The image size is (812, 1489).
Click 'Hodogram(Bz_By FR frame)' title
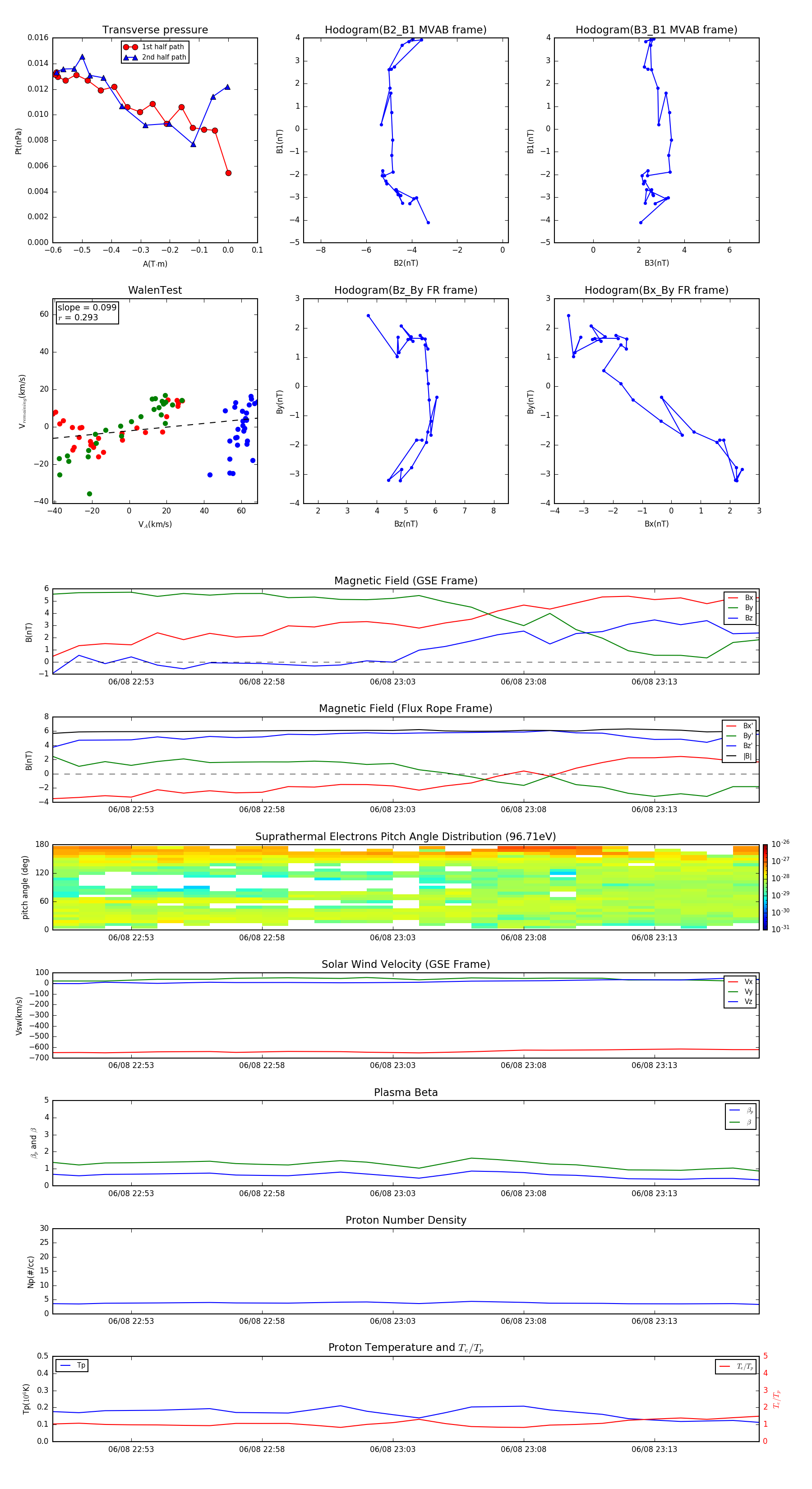tap(406, 290)
